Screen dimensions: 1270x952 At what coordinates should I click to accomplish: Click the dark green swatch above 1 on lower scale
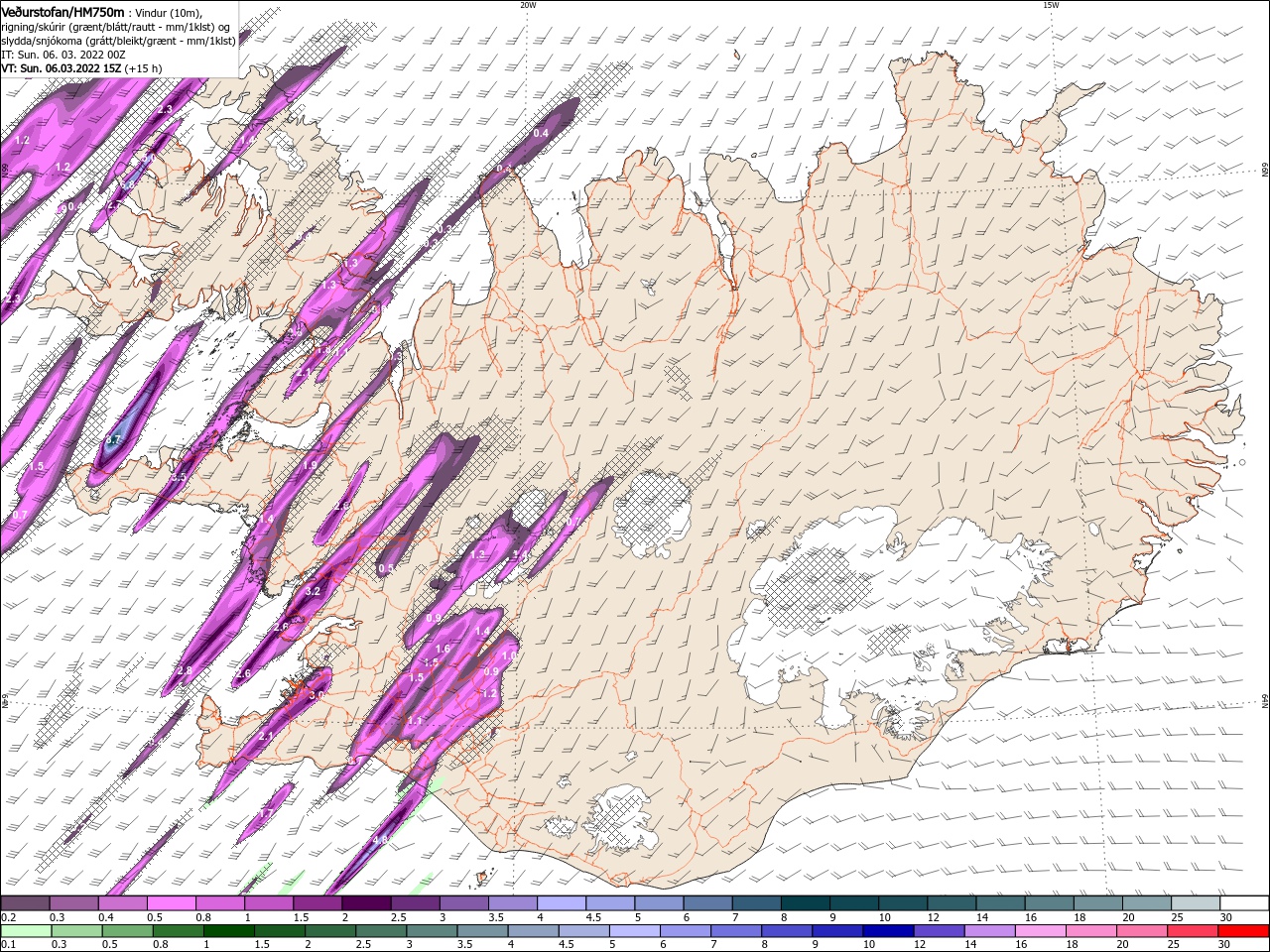(228, 931)
